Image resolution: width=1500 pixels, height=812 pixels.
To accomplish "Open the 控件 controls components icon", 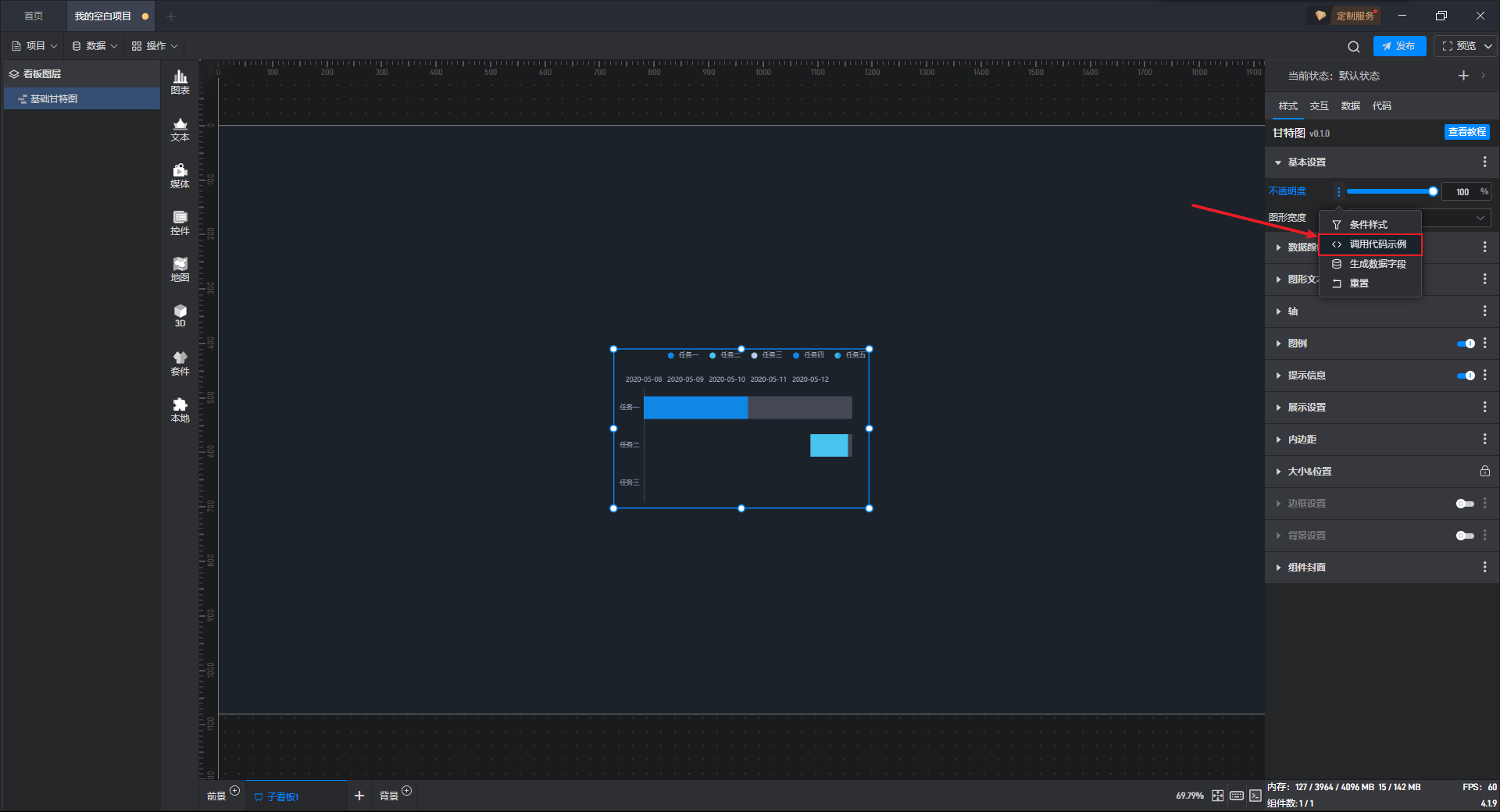I will coord(180,223).
